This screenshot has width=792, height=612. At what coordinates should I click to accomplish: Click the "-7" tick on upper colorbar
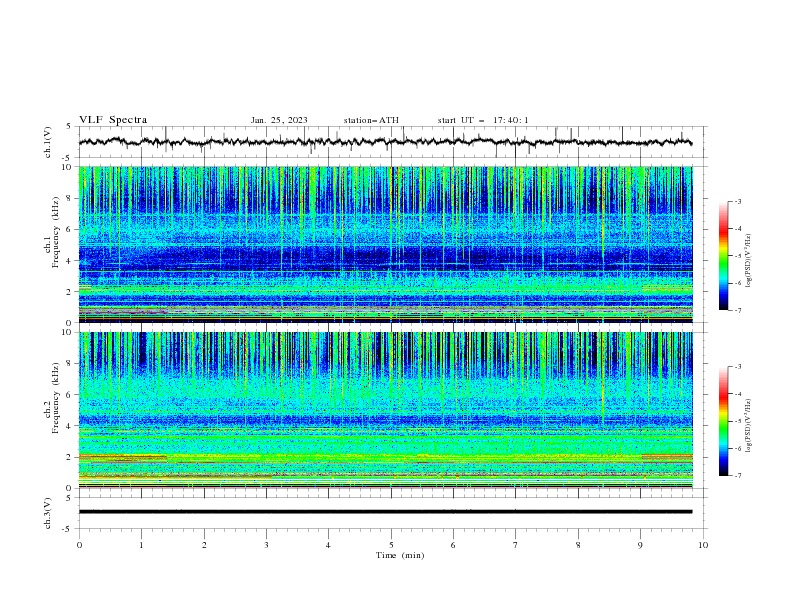738,311
